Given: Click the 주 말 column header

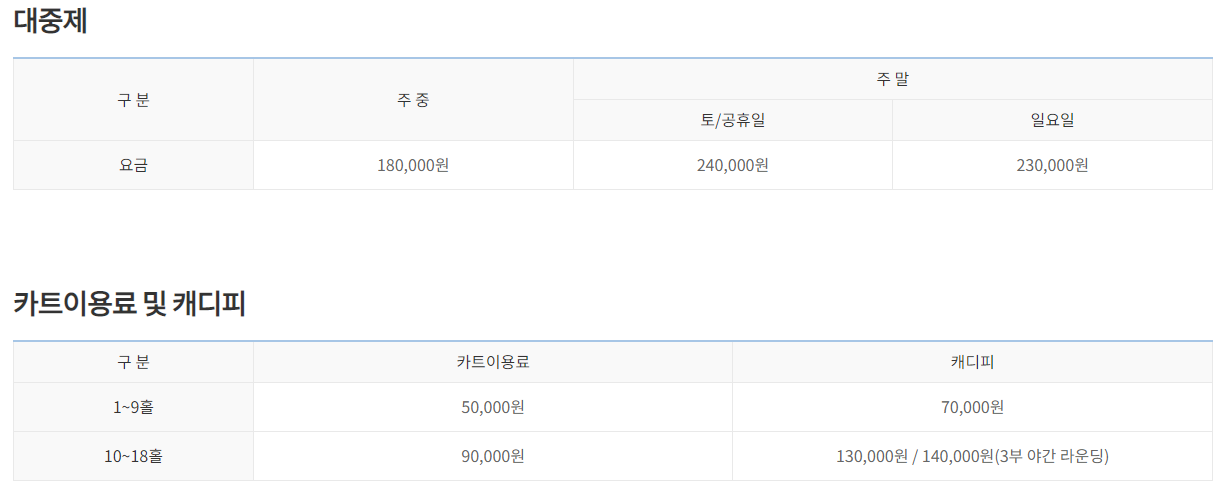Looking at the screenshot, I should coord(893,79).
